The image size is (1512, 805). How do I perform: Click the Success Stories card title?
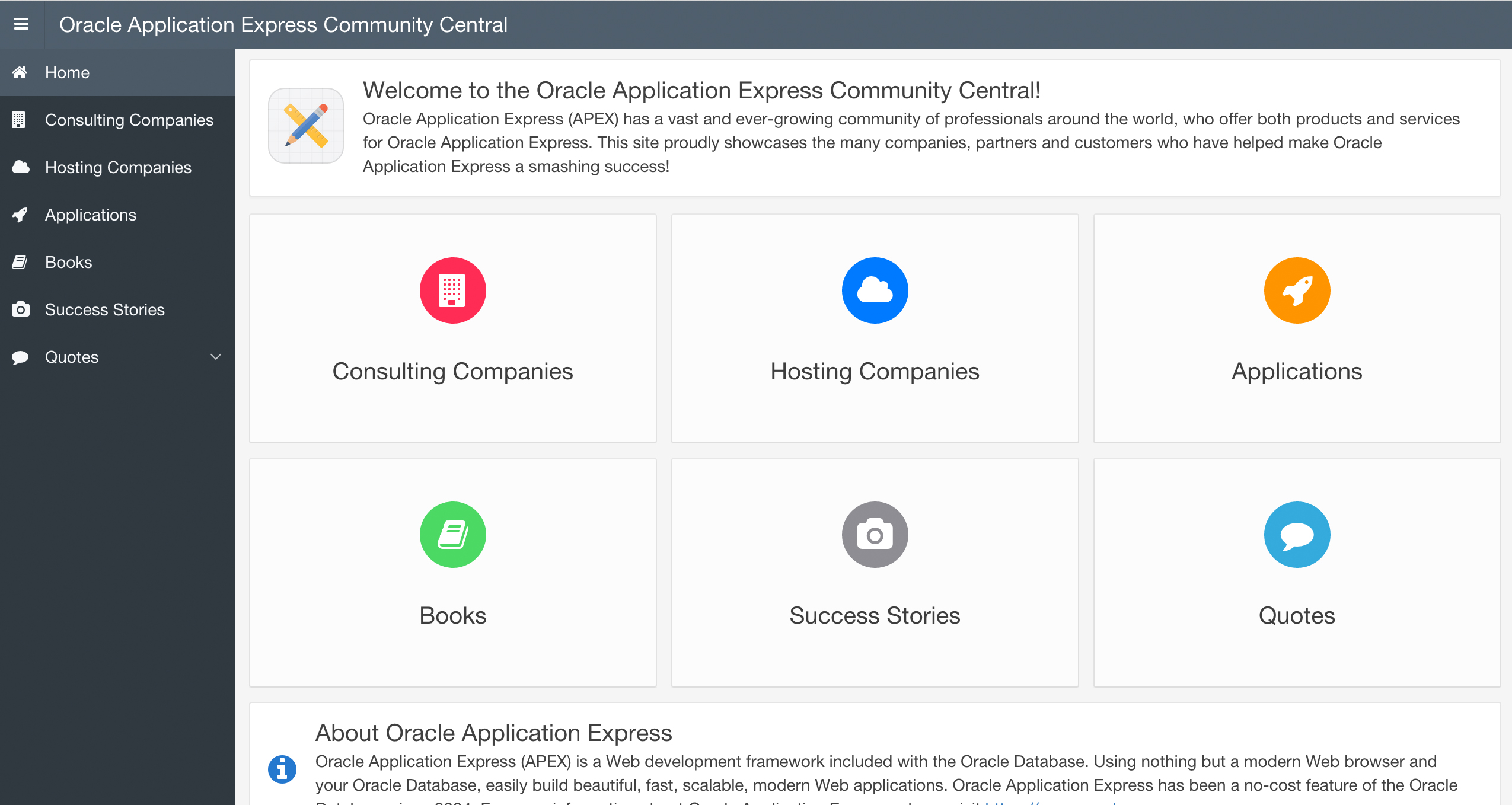[x=875, y=615]
